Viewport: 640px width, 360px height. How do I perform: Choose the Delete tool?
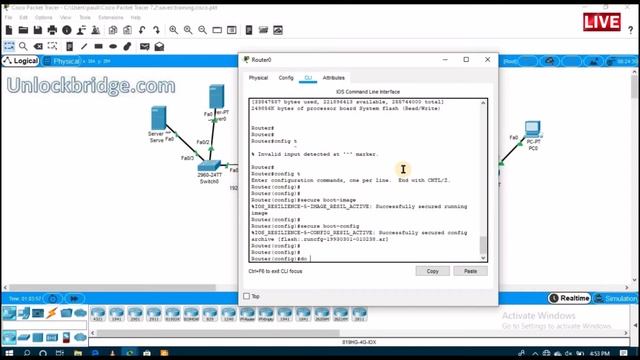(38, 46)
